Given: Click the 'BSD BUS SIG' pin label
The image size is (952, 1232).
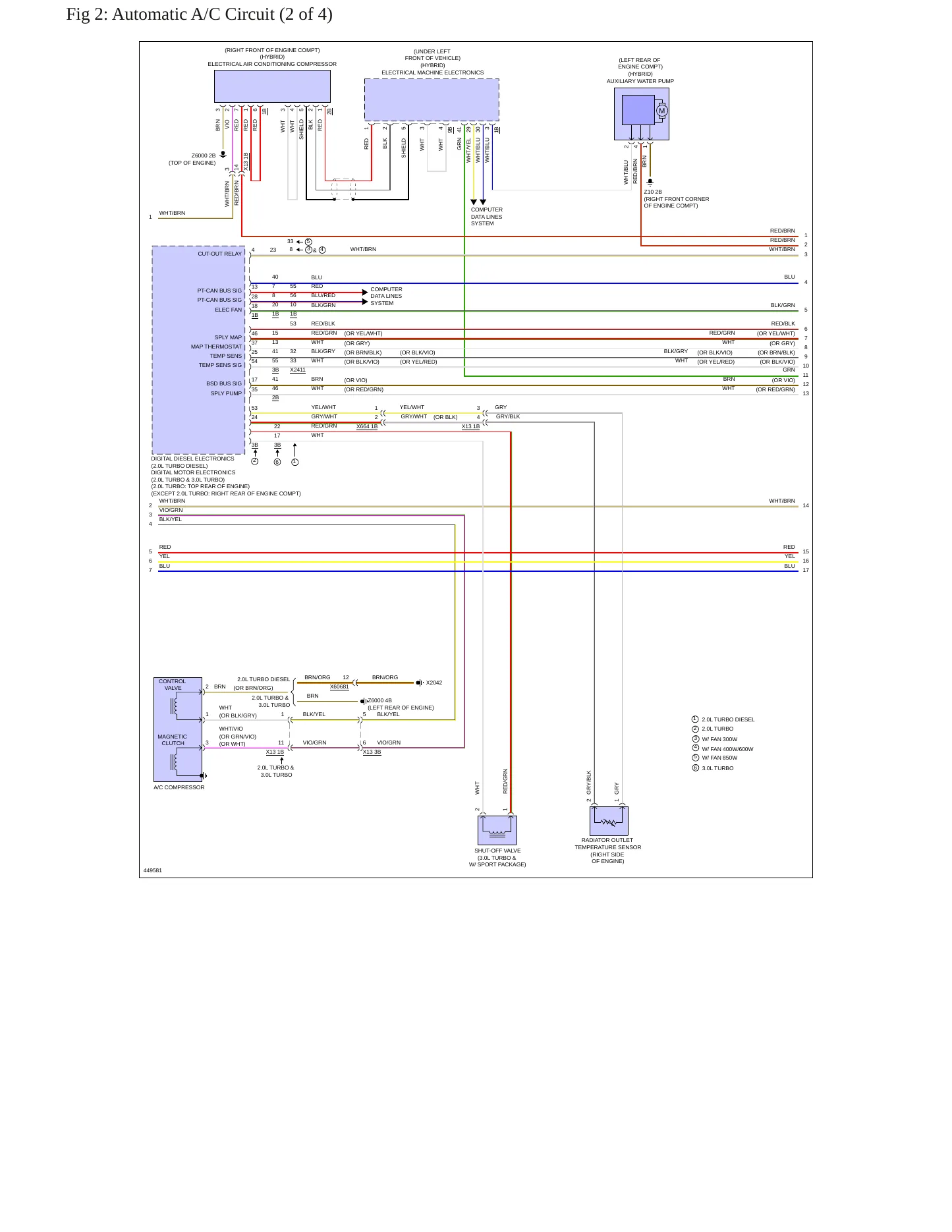Looking at the screenshot, I should [224, 383].
